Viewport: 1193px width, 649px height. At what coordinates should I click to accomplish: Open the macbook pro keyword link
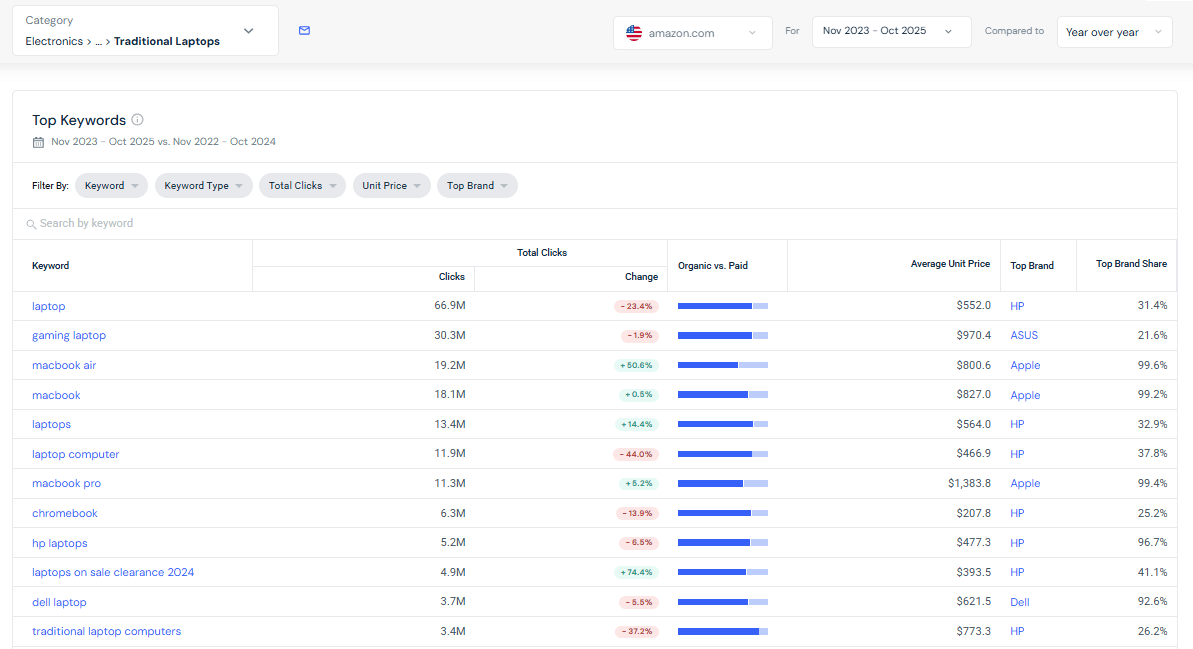click(66, 483)
